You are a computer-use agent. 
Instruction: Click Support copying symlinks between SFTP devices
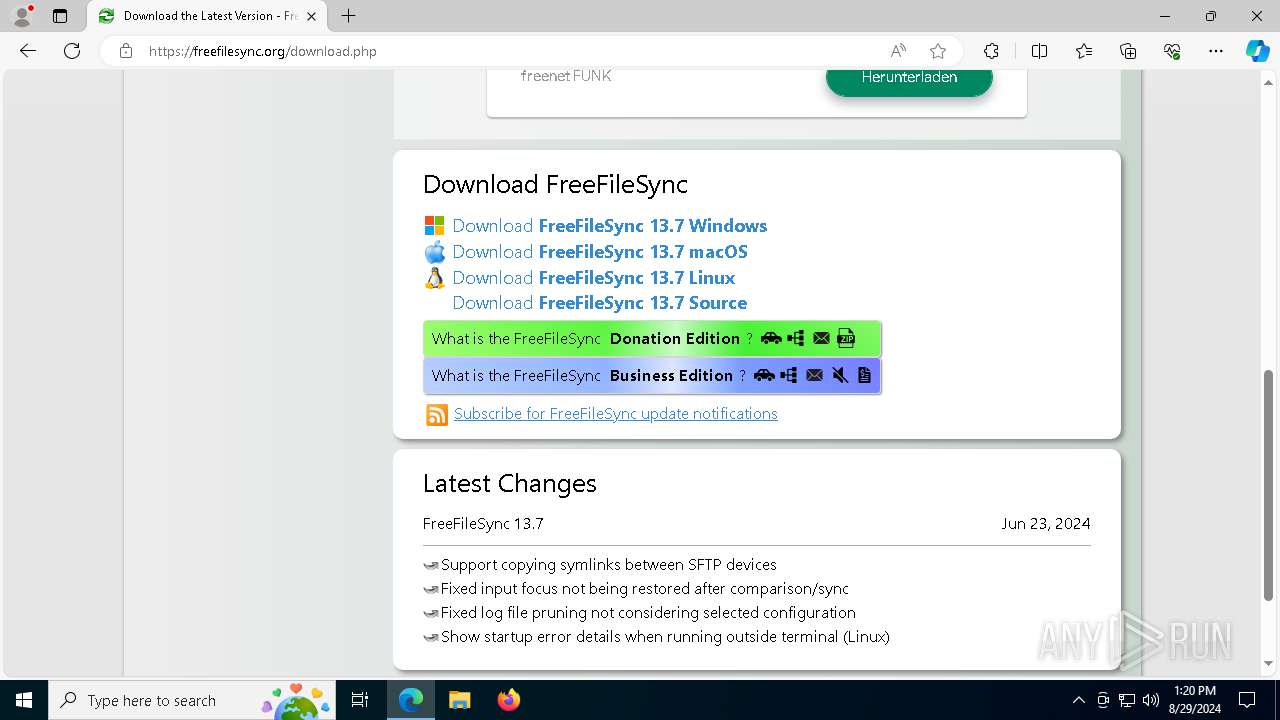pos(608,565)
